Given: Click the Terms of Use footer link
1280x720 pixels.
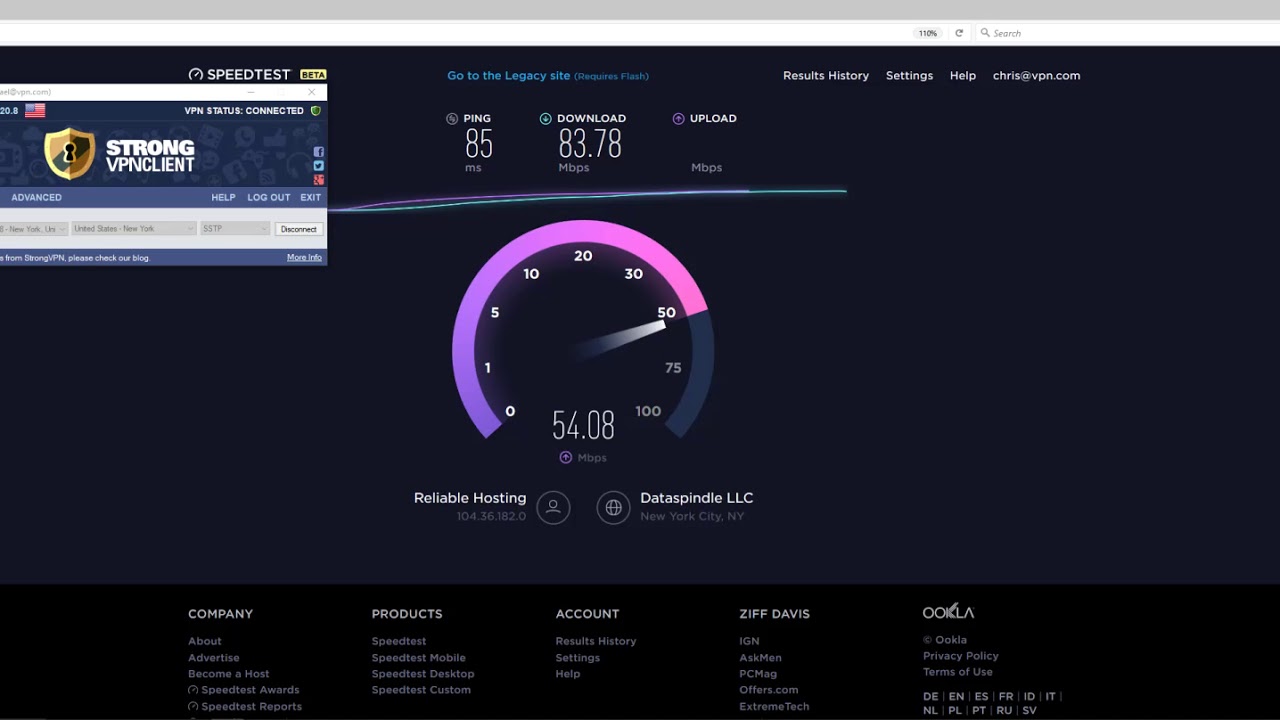Looking at the screenshot, I should [958, 672].
